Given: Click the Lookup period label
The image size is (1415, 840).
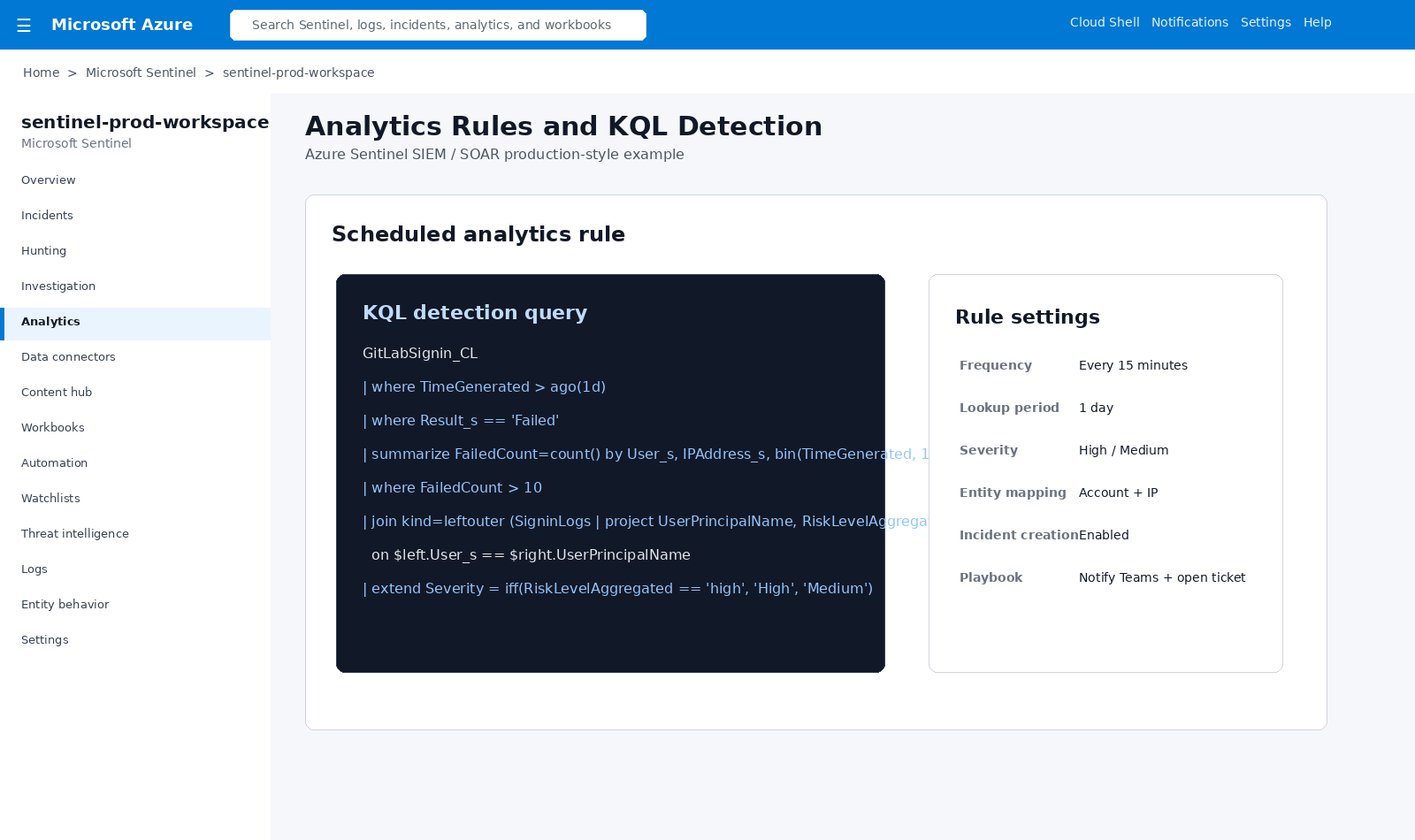Looking at the screenshot, I should click(1009, 408).
